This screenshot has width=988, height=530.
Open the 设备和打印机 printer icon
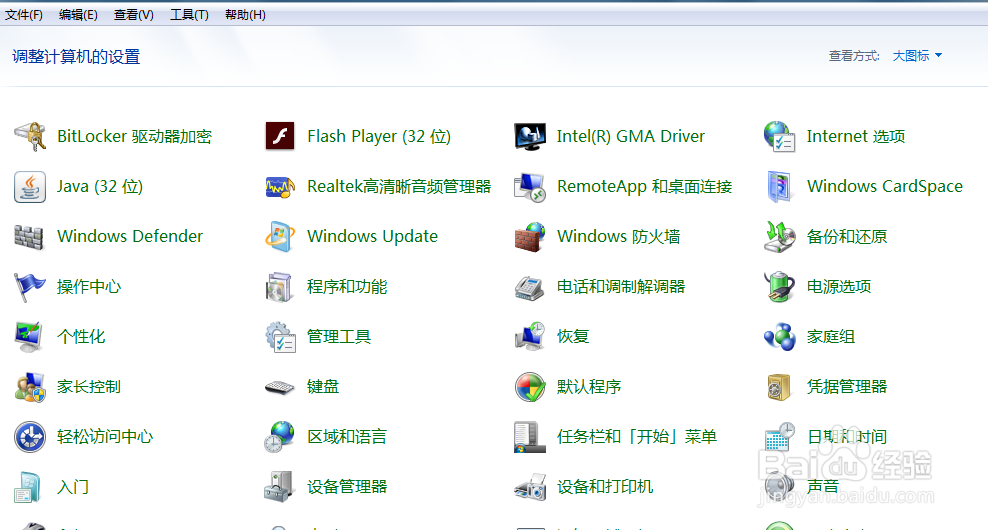click(x=530, y=487)
